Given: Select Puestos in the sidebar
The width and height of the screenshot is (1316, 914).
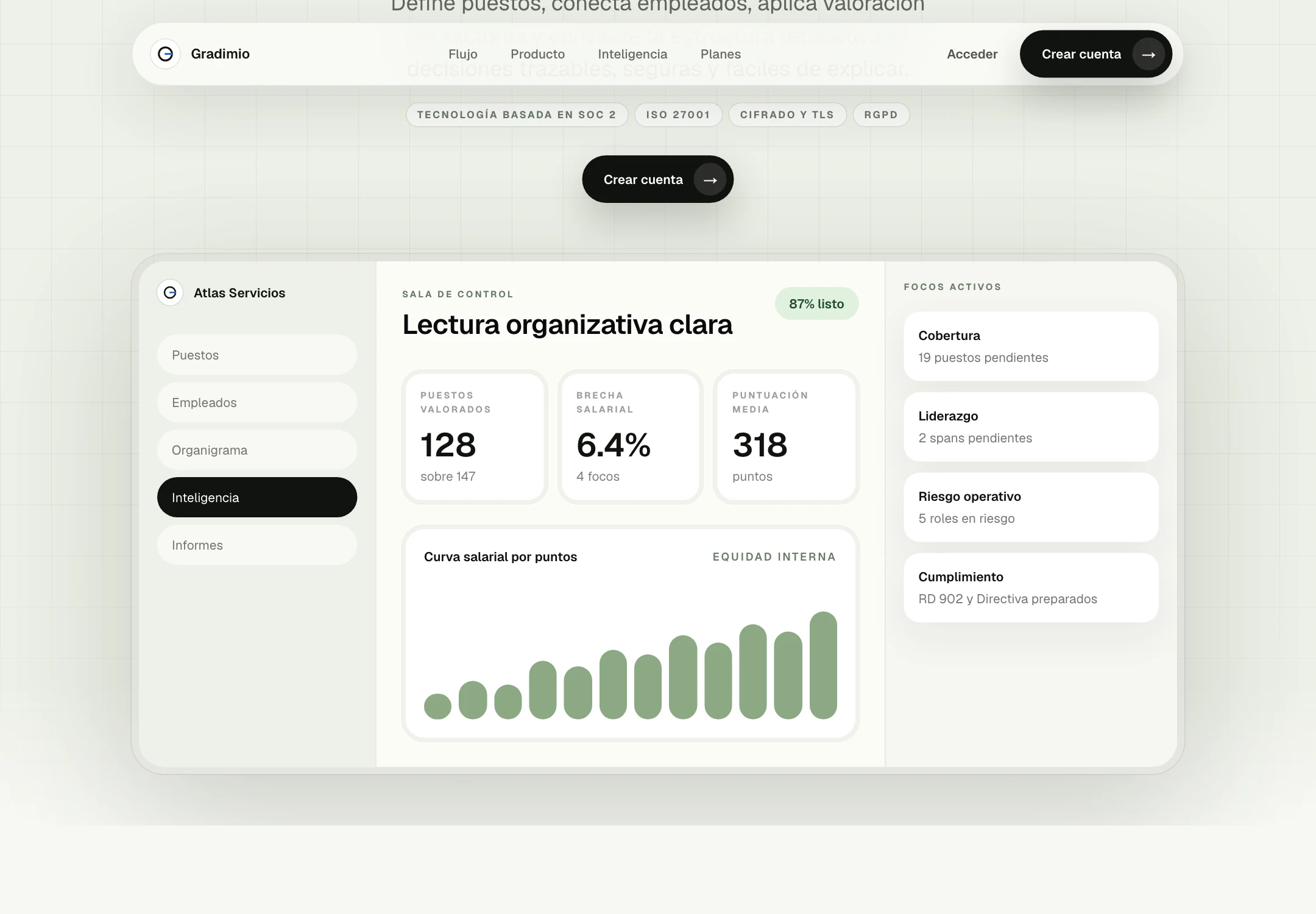Looking at the screenshot, I should point(257,355).
